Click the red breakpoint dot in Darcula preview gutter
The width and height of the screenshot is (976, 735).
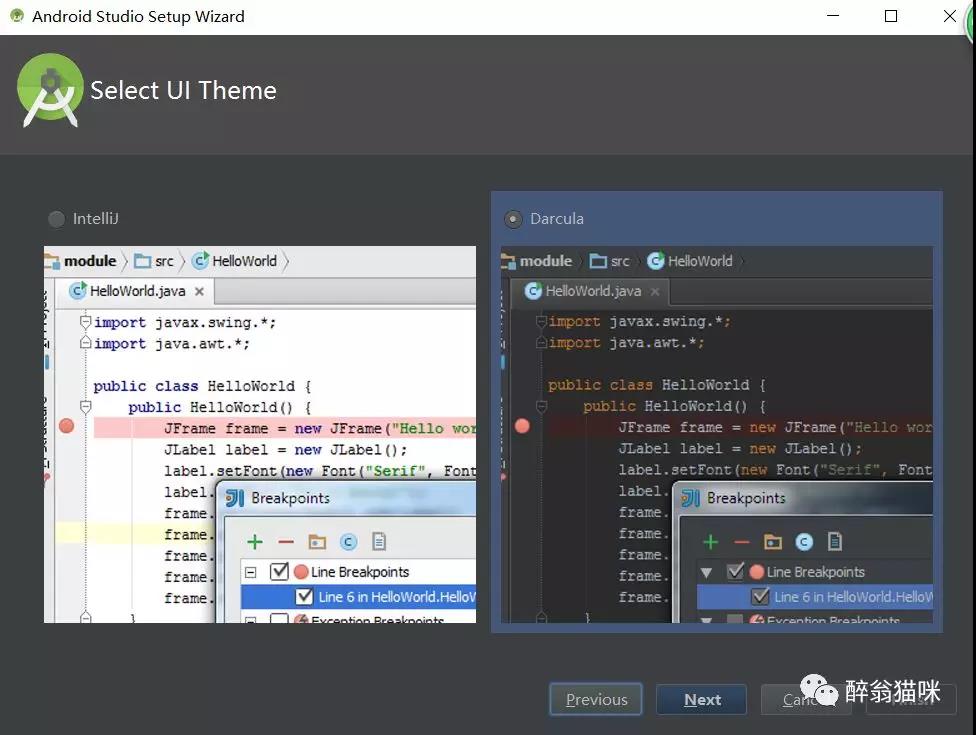[522, 426]
